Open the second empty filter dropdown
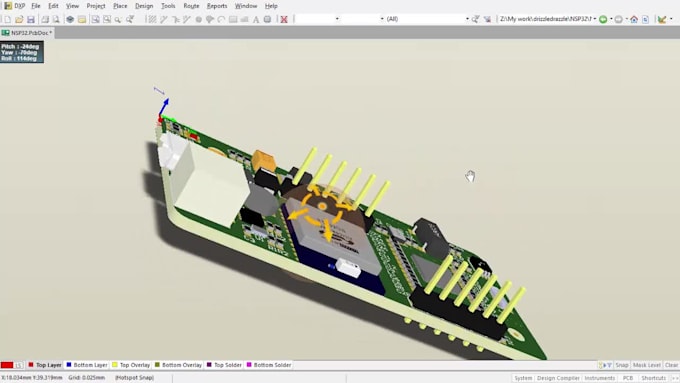This screenshot has width=680, height=383. 382,19
